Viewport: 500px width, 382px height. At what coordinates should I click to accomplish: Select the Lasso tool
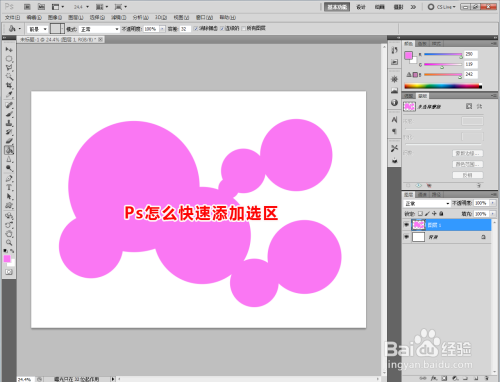click(x=9, y=68)
